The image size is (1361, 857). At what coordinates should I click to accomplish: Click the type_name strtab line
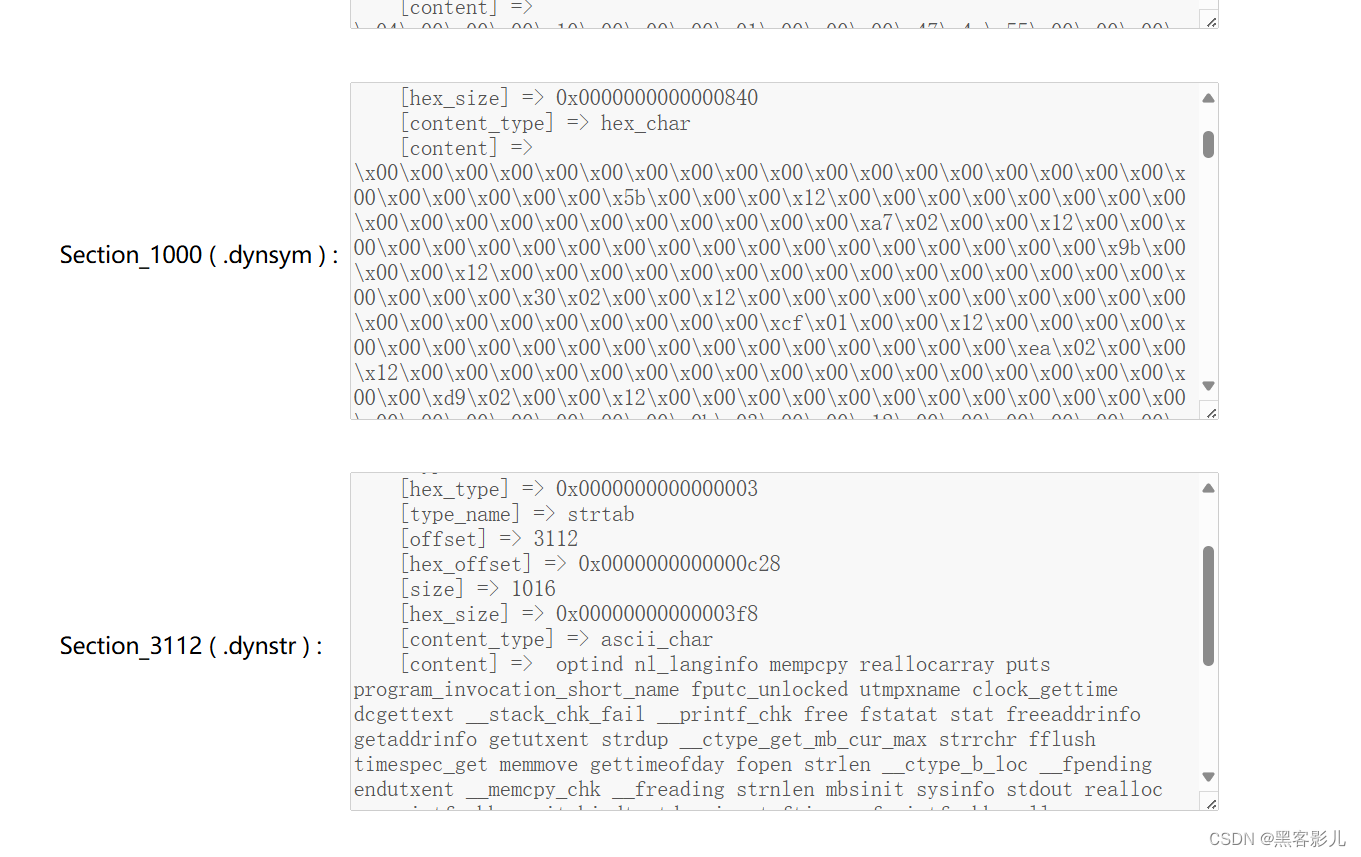point(517,514)
